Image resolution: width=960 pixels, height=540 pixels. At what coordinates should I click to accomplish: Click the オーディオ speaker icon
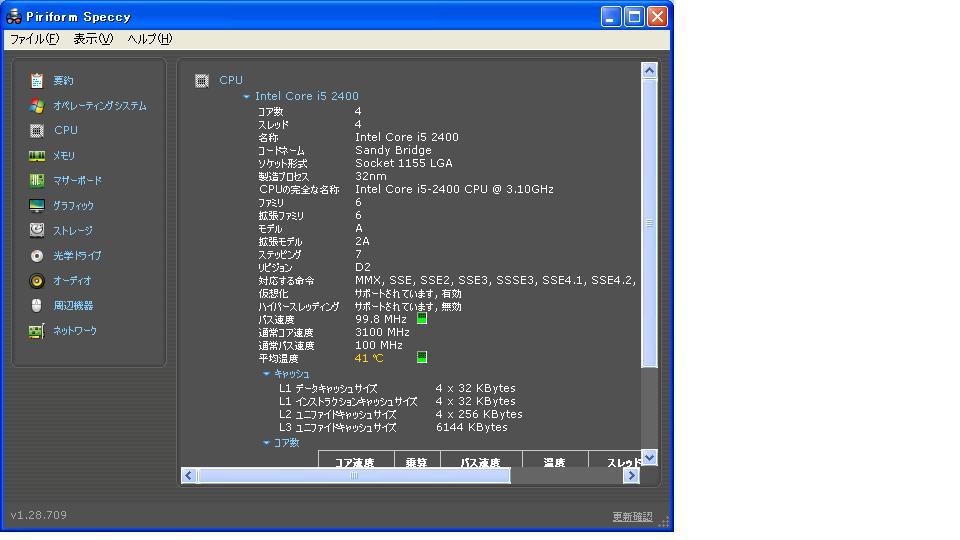click(37, 280)
